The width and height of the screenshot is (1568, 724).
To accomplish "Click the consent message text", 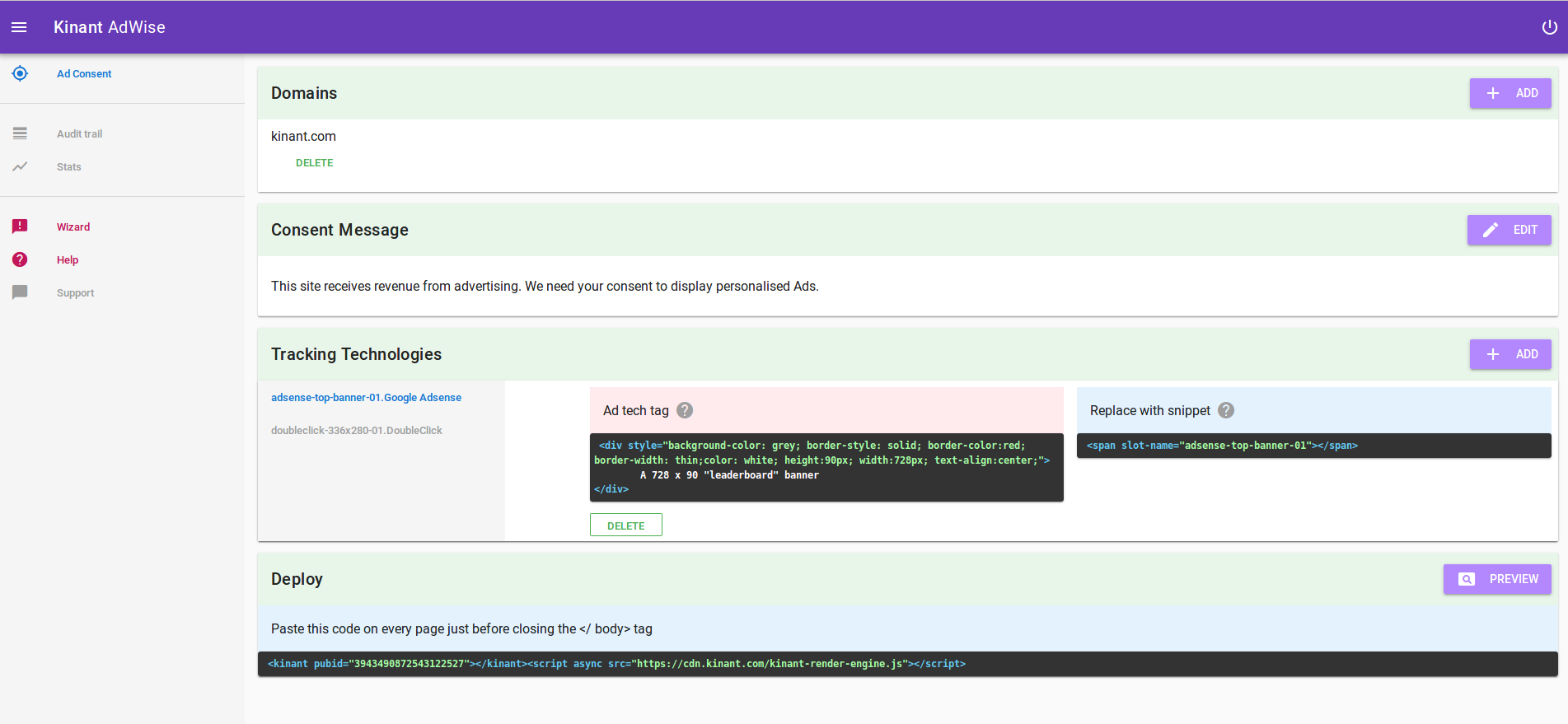I will [545, 286].
